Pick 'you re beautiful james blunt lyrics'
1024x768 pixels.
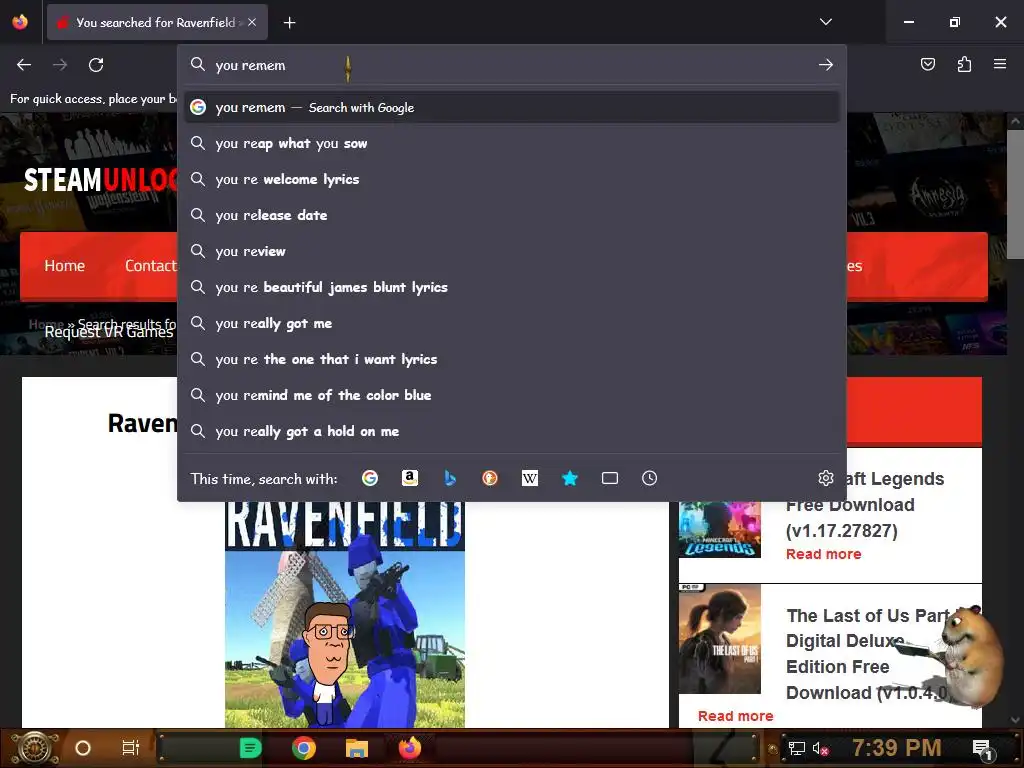[x=512, y=287]
